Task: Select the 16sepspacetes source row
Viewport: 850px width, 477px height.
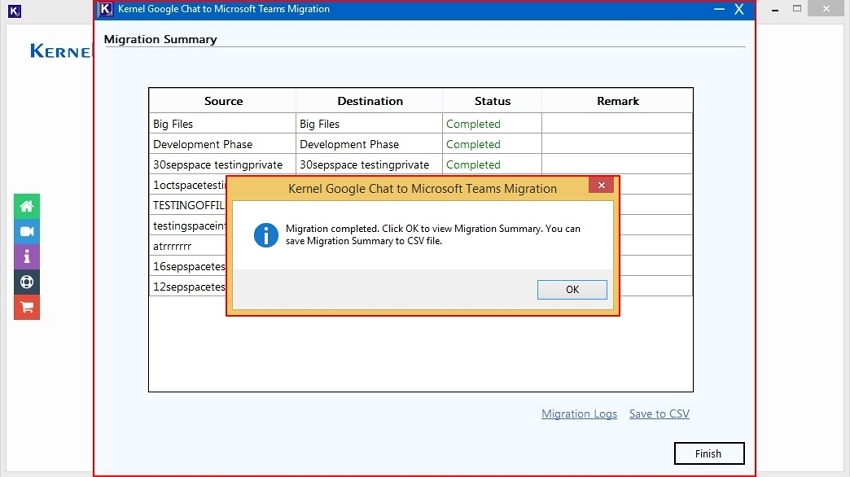Action: click(x=188, y=266)
